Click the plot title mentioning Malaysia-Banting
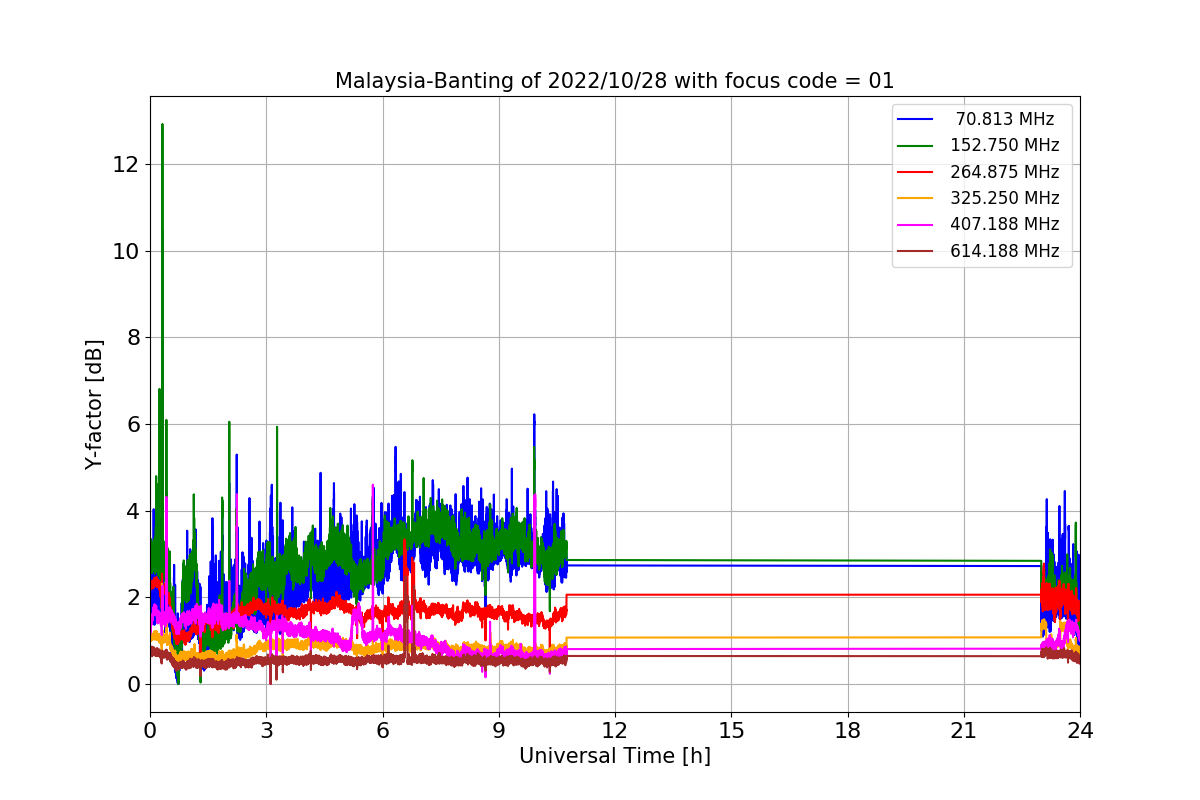The width and height of the screenshot is (1200, 800). point(615,81)
